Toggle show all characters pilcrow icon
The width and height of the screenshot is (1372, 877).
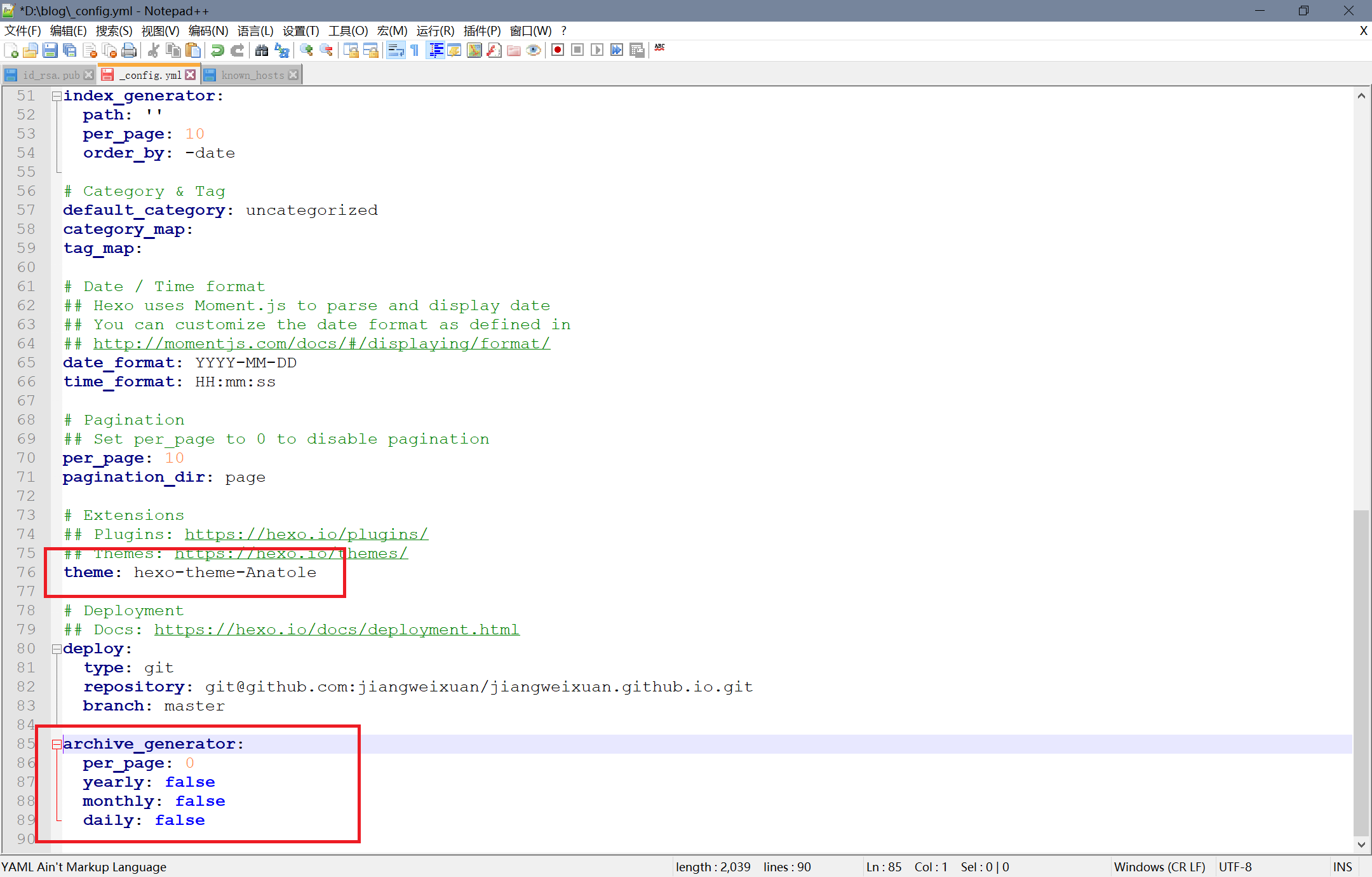[415, 50]
